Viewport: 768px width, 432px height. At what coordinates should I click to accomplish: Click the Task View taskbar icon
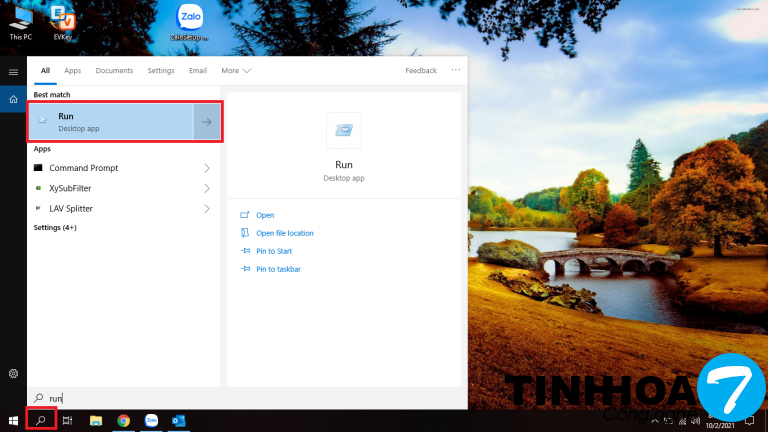[x=68, y=421]
